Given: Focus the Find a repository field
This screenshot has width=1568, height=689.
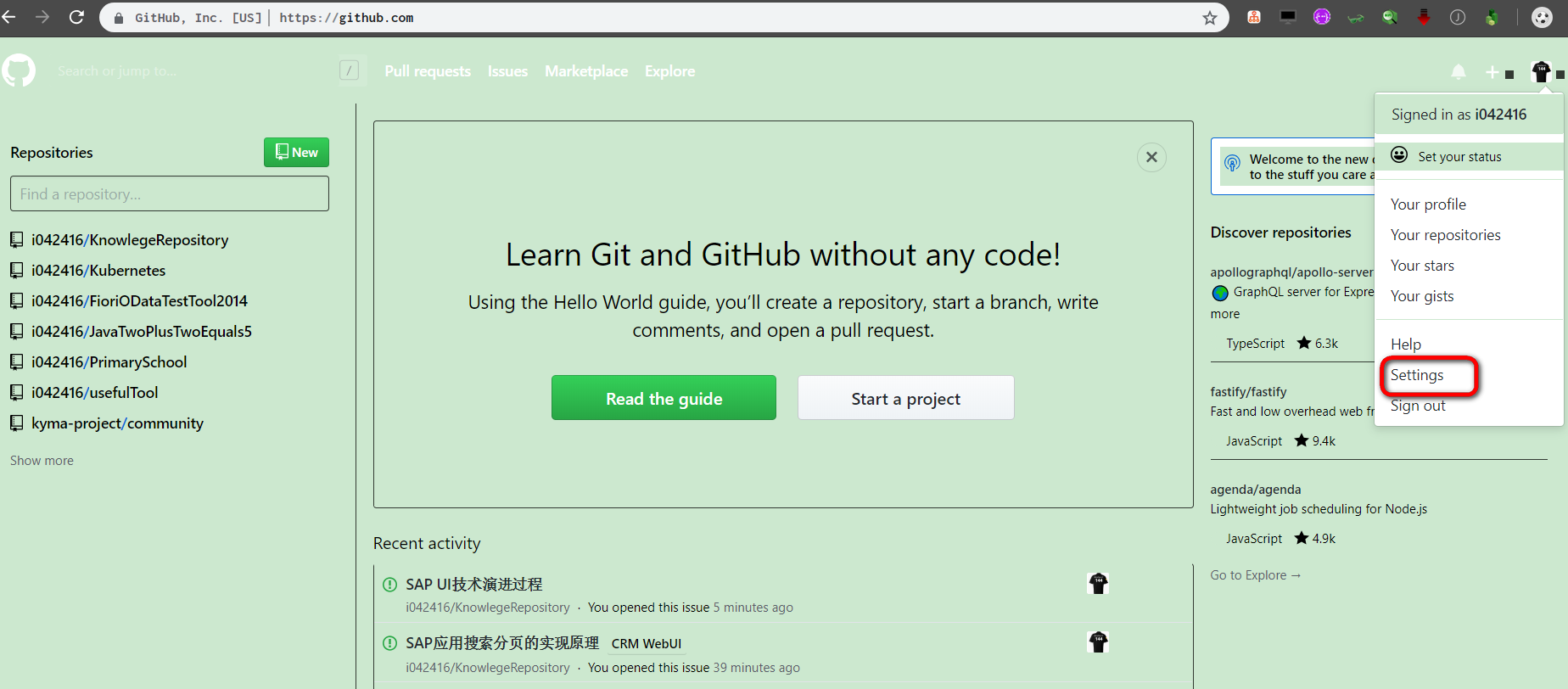Looking at the screenshot, I should (170, 193).
